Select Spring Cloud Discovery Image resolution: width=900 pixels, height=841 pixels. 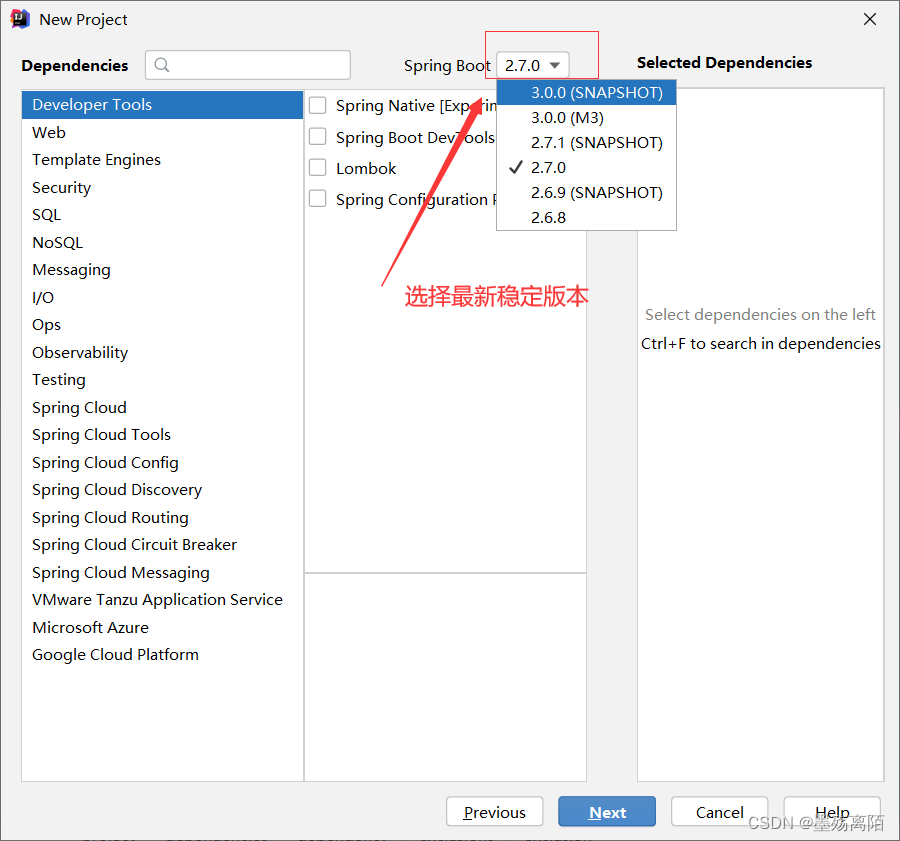pyautogui.click(x=162, y=490)
